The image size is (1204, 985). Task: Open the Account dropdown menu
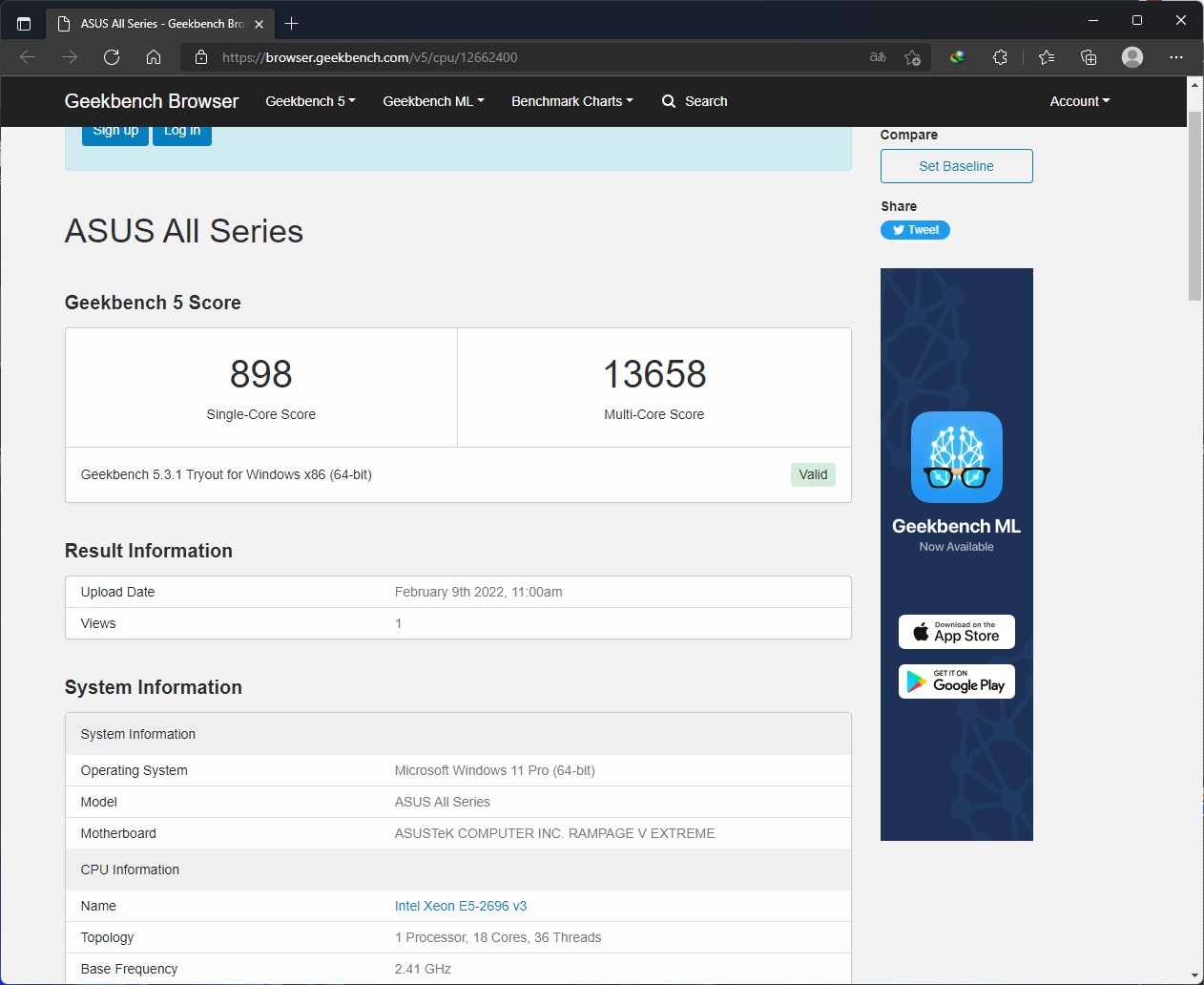click(x=1080, y=101)
